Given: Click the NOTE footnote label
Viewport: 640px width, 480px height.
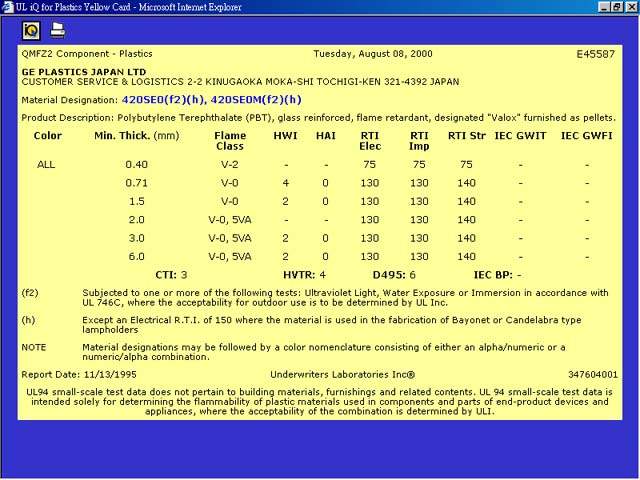Looking at the screenshot, I should point(34,347).
